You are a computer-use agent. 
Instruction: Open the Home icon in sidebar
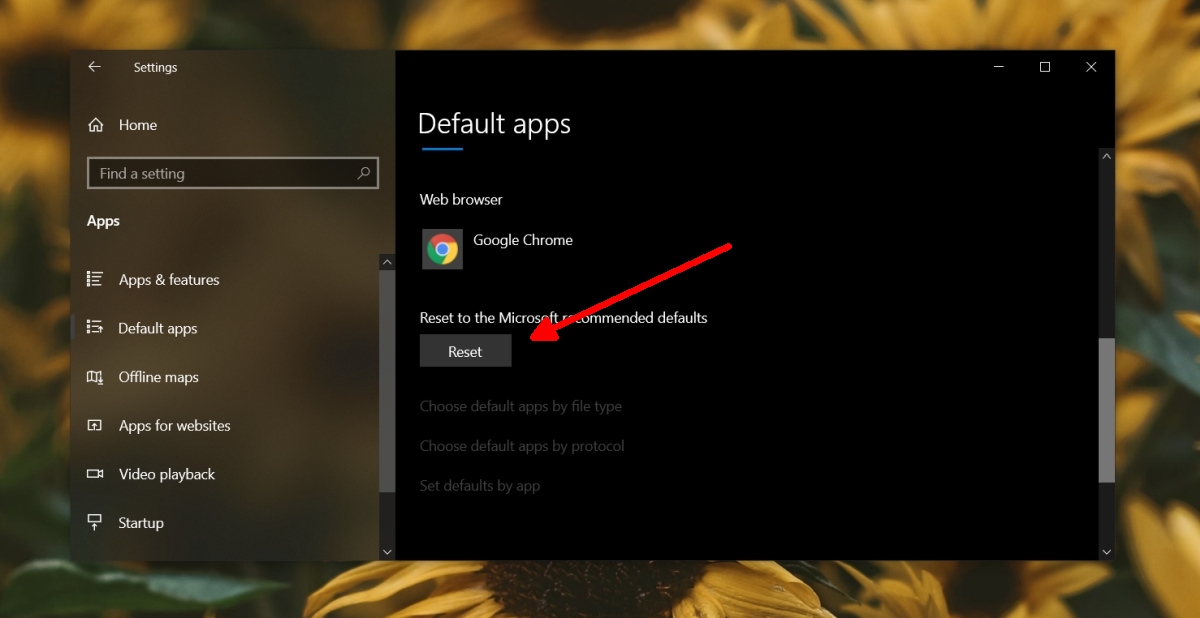[x=96, y=125]
